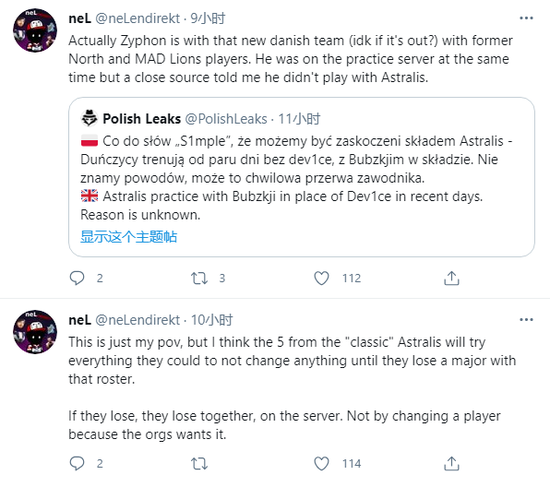Click 显示这个主题帖 show thread link
The image size is (550, 487).
coord(128,237)
